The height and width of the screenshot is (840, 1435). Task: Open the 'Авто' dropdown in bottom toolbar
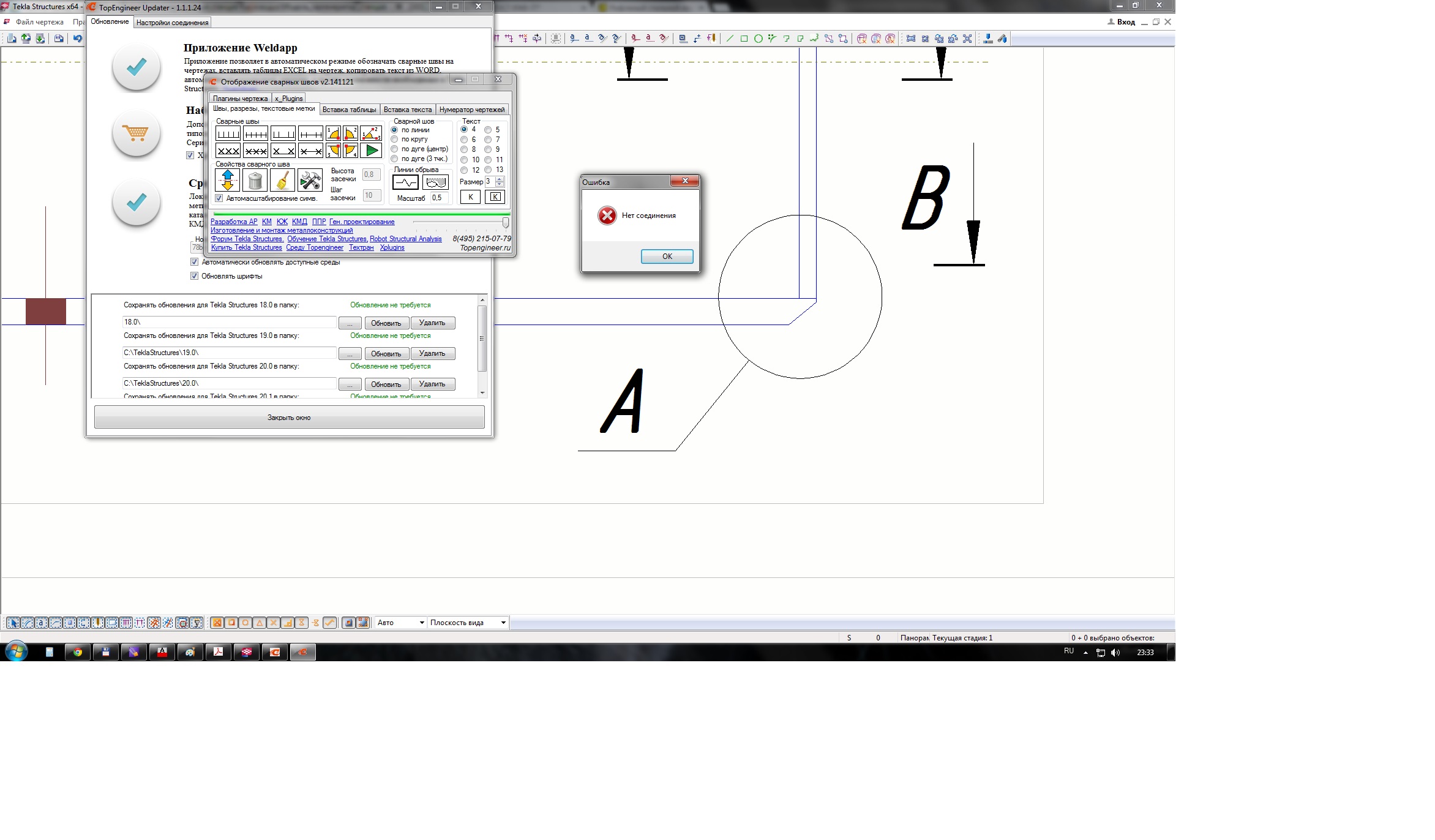421,623
